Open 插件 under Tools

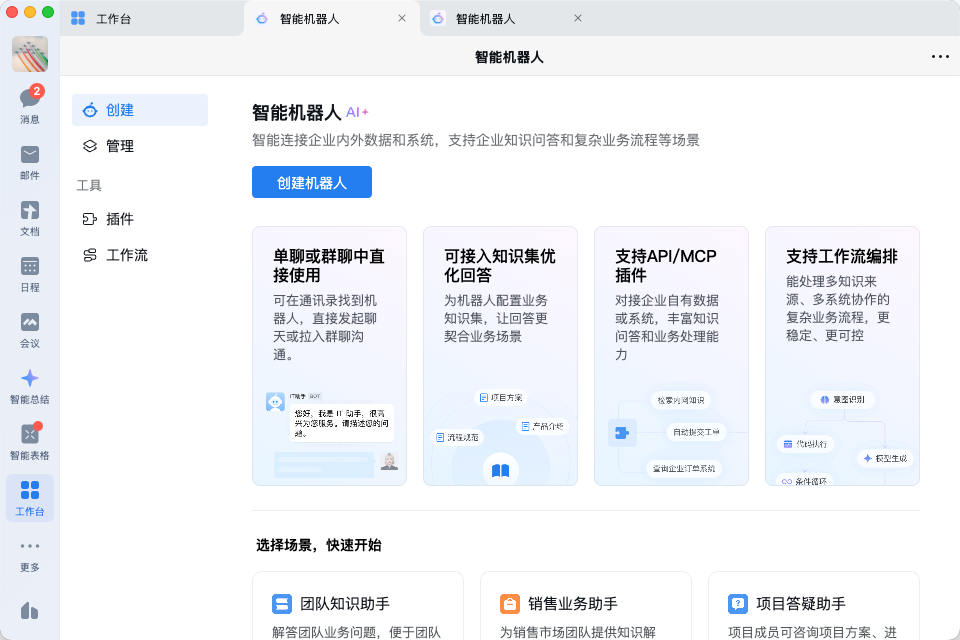(120, 219)
